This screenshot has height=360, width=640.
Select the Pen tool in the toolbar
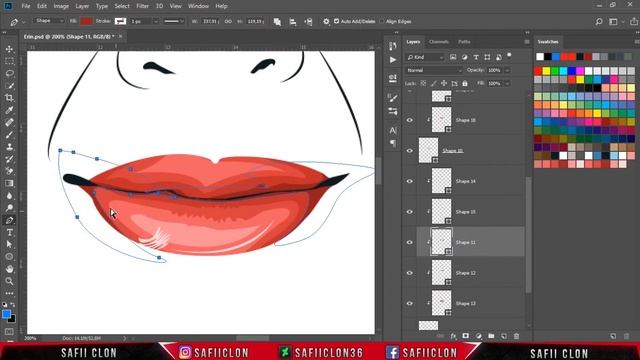click(9, 220)
